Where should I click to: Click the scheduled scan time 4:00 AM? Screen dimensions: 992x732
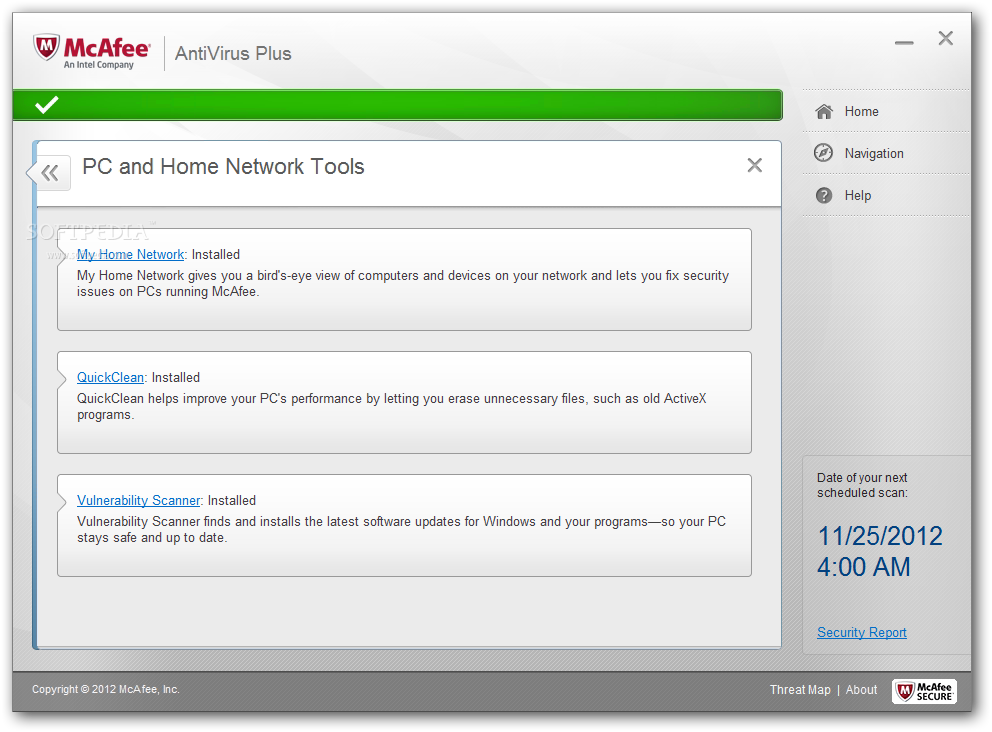click(864, 567)
